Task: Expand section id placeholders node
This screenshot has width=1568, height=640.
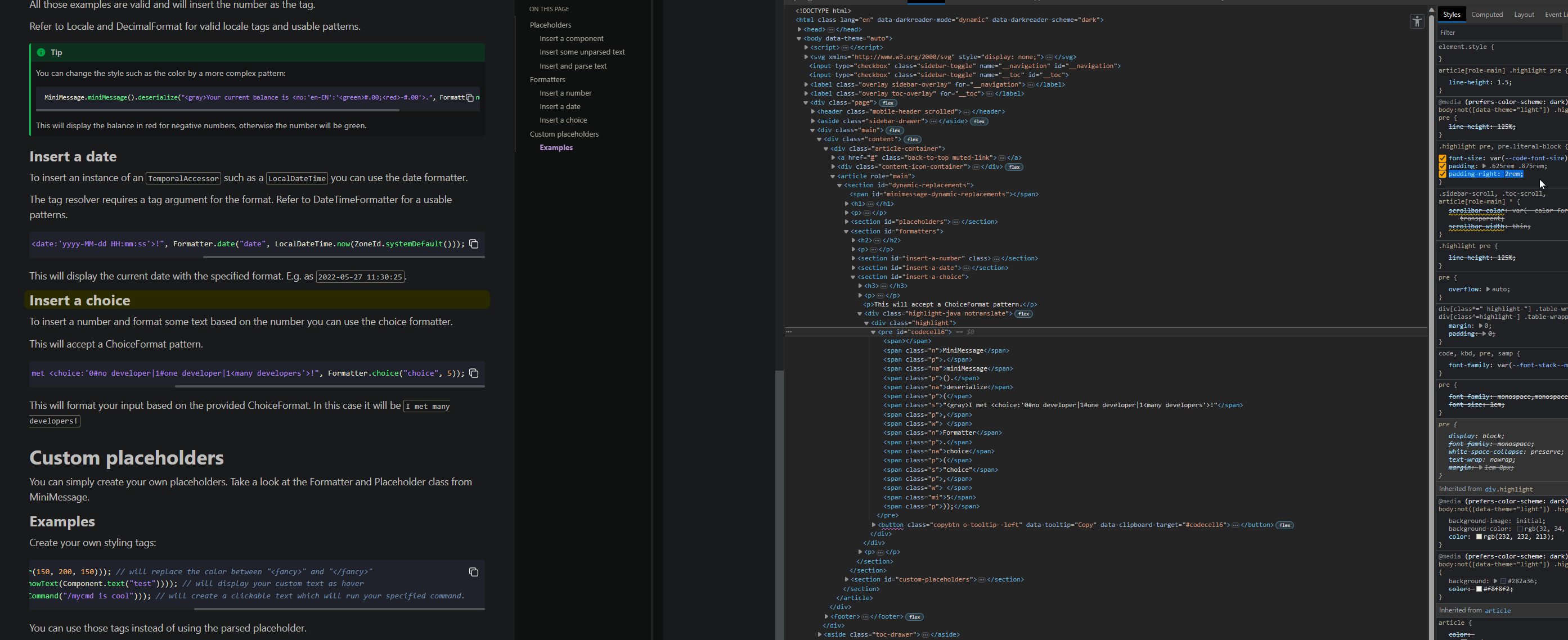Action: click(847, 222)
